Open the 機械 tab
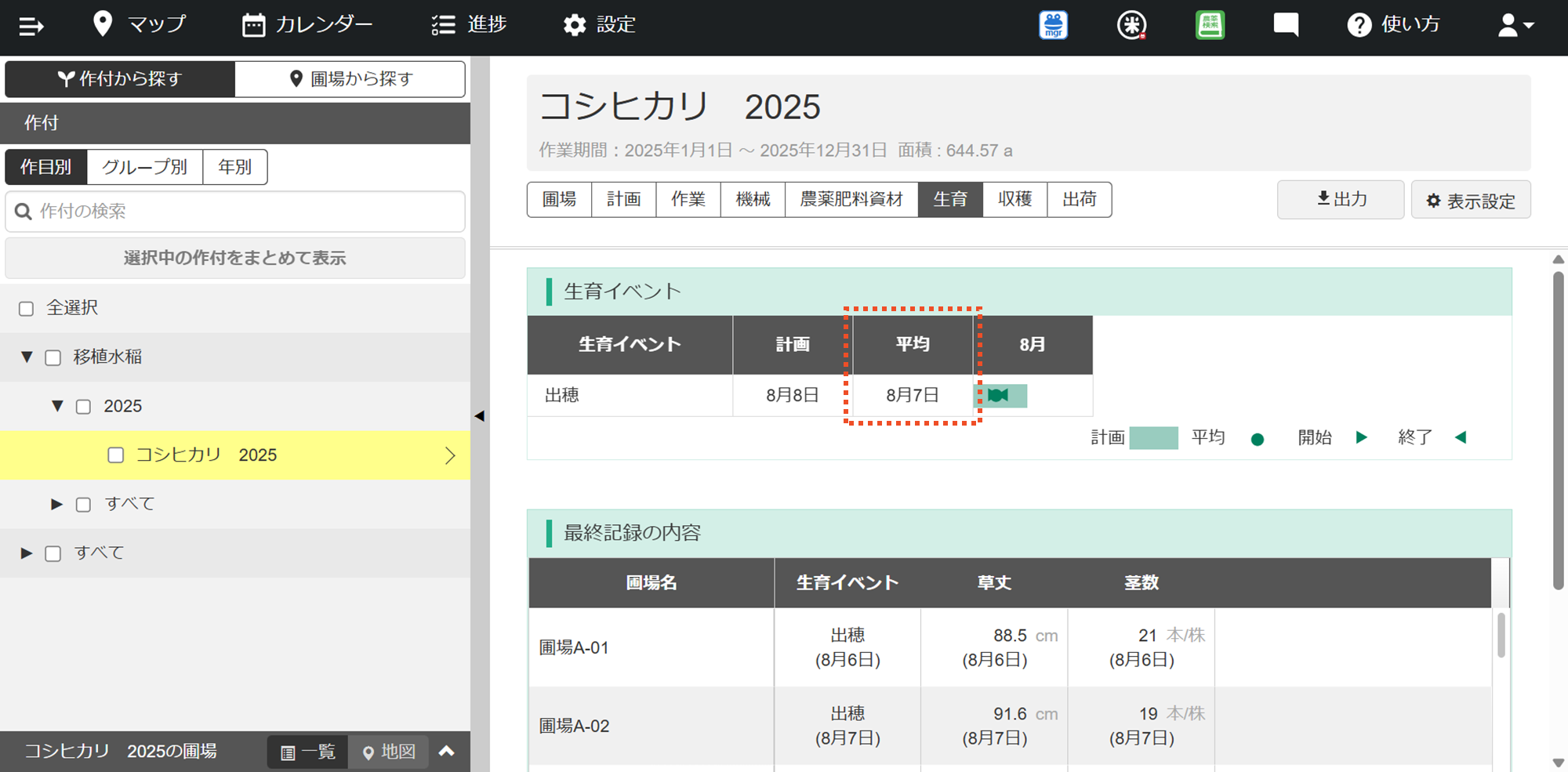This screenshot has height=772, width=1568. coord(753,199)
